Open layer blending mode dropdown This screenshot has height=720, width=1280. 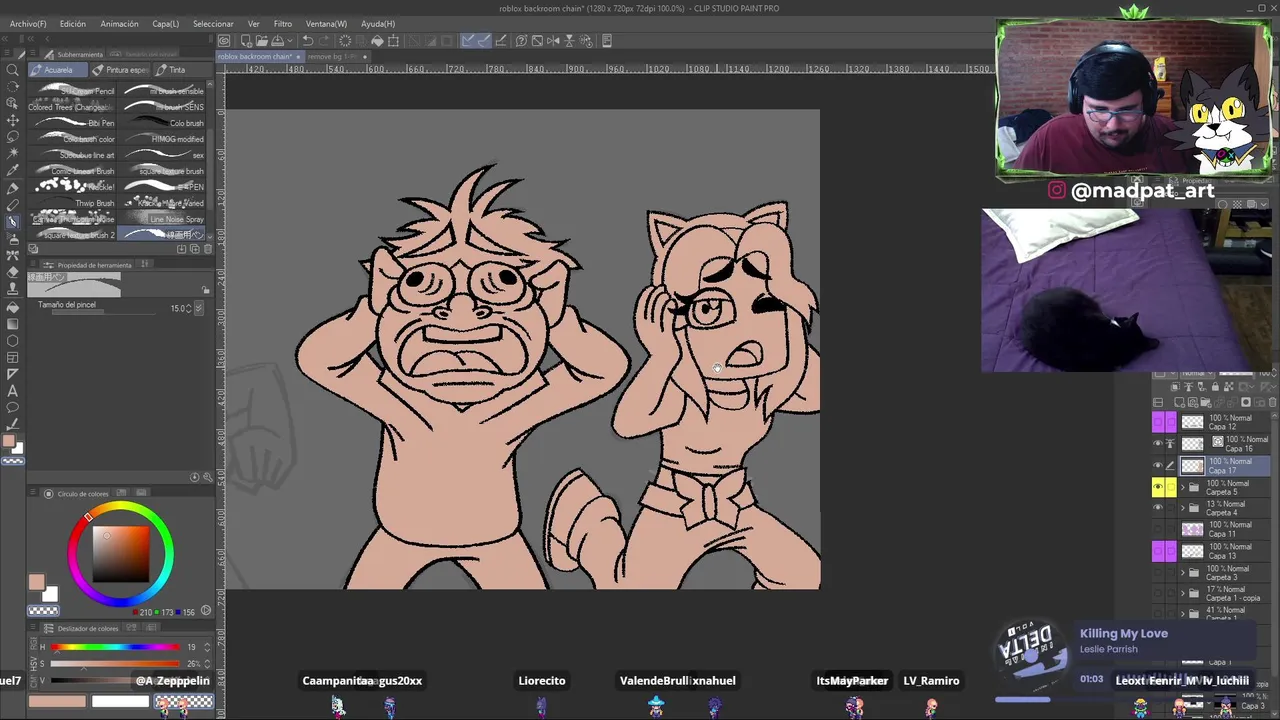(1196, 373)
